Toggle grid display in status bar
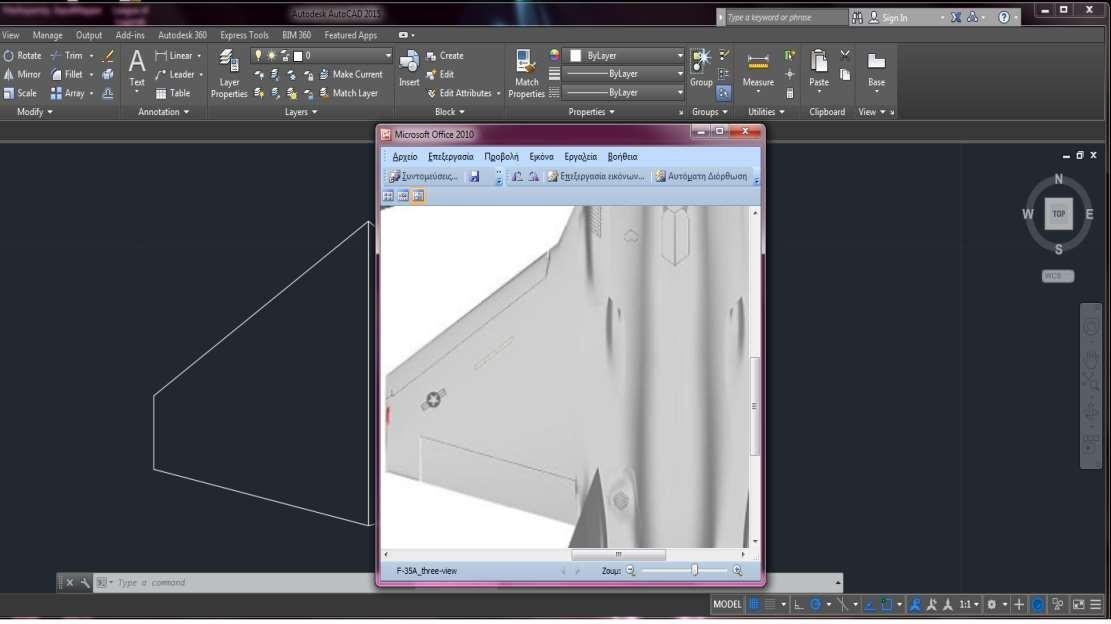Image resolution: width=1111 pixels, height=624 pixels. coord(754,605)
